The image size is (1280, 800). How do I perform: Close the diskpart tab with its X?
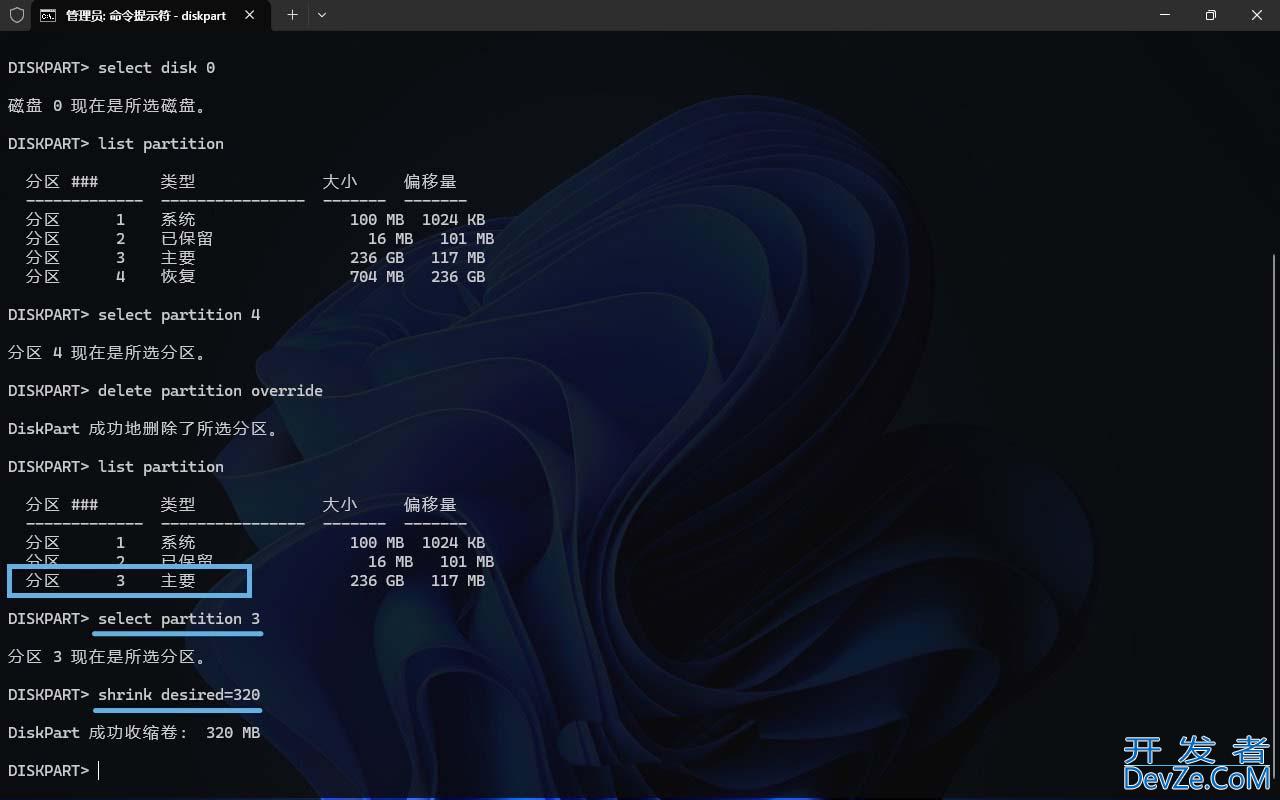click(x=250, y=15)
